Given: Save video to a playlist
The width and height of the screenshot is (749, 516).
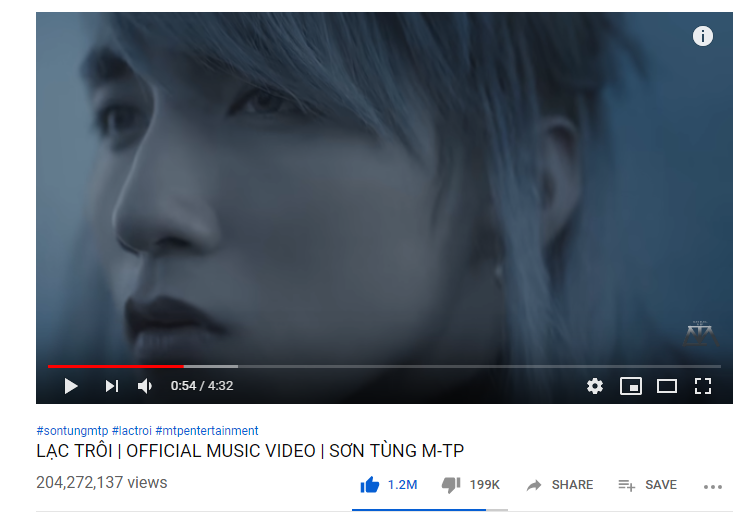Looking at the screenshot, I should tap(647, 485).
